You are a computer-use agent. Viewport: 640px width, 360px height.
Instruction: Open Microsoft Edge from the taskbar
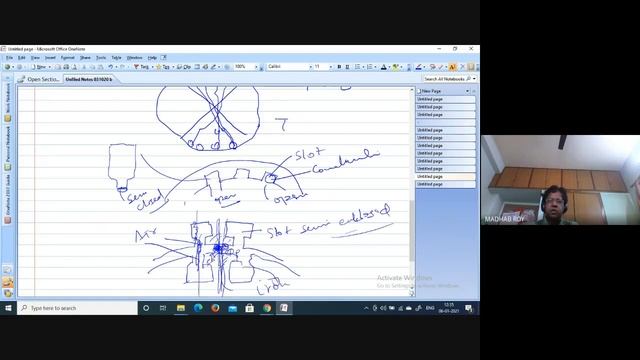pyautogui.click(x=198, y=308)
